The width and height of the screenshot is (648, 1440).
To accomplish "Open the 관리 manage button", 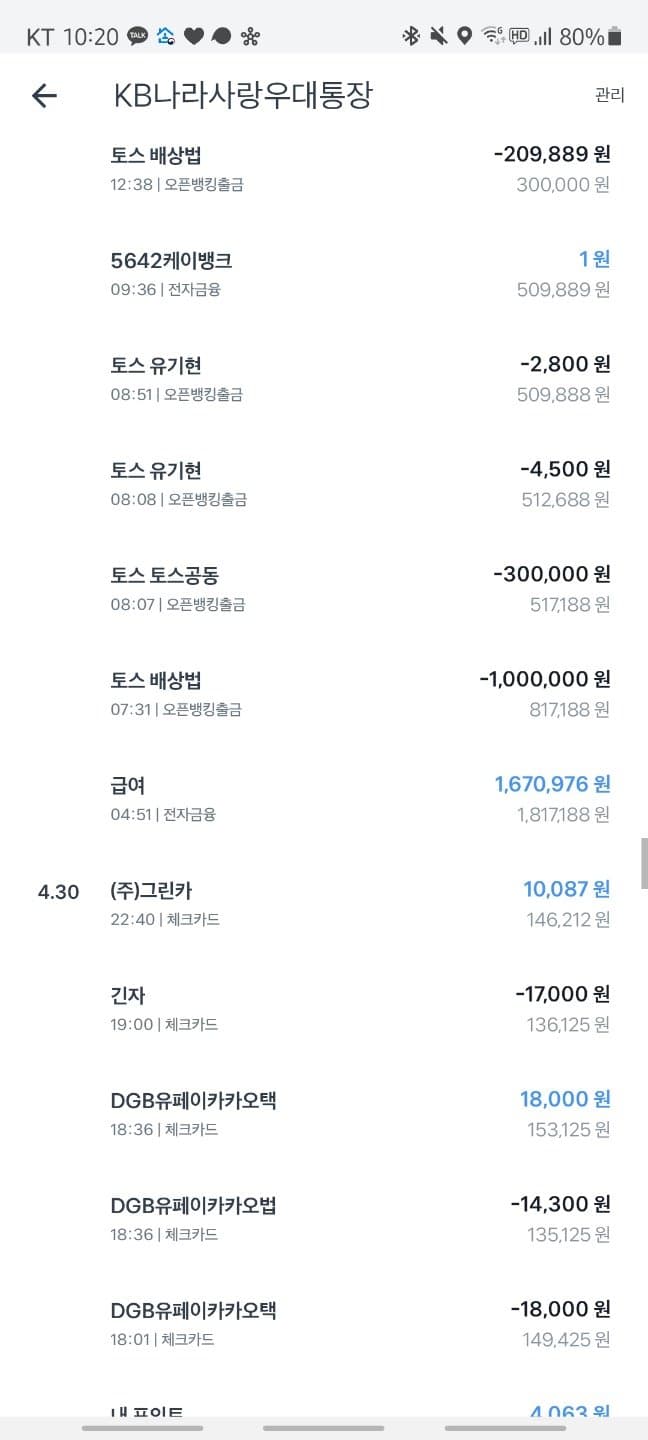I will 609,96.
